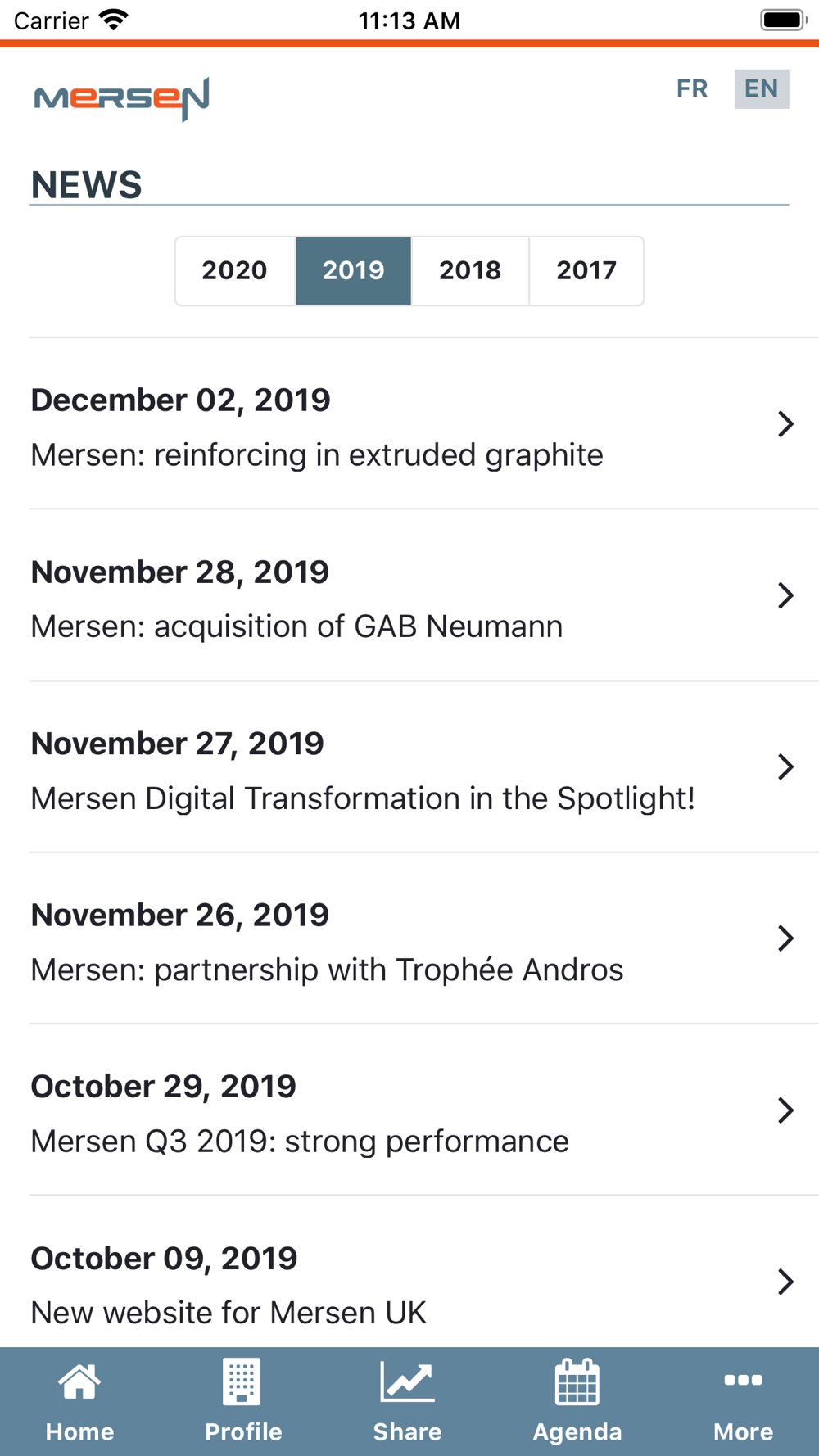
Task: Open the Profile building icon
Action: click(x=242, y=1382)
